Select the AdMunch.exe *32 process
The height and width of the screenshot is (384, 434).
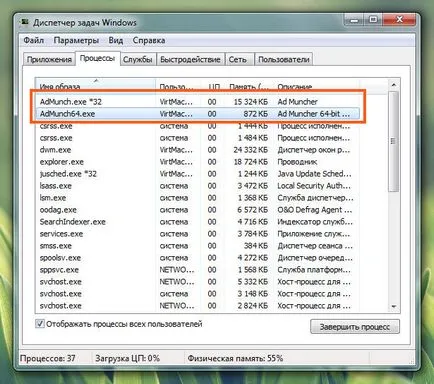197,102
